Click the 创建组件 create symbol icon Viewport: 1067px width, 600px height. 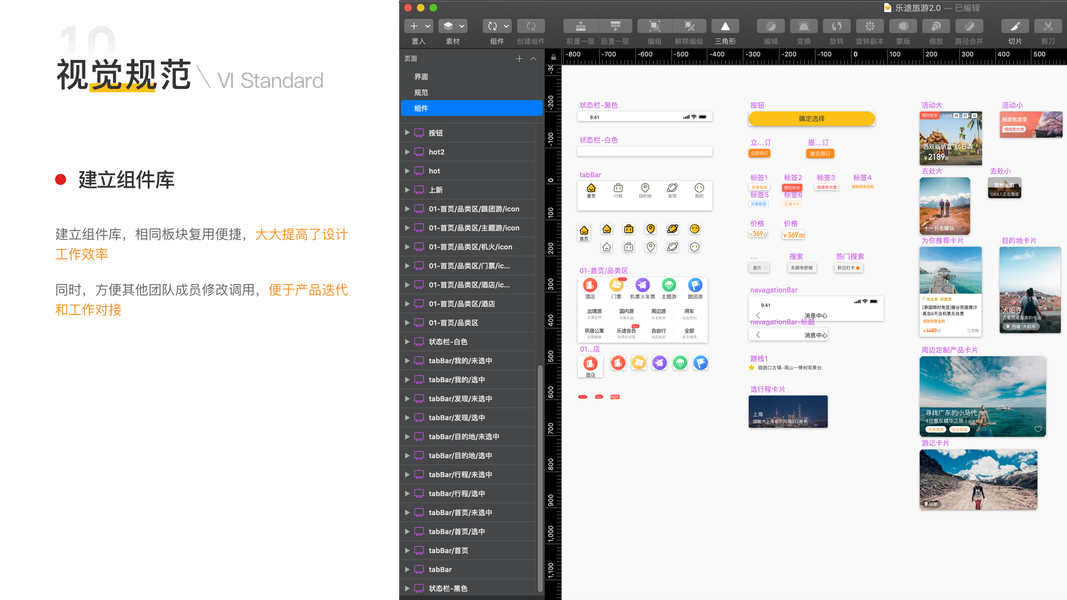pos(530,26)
